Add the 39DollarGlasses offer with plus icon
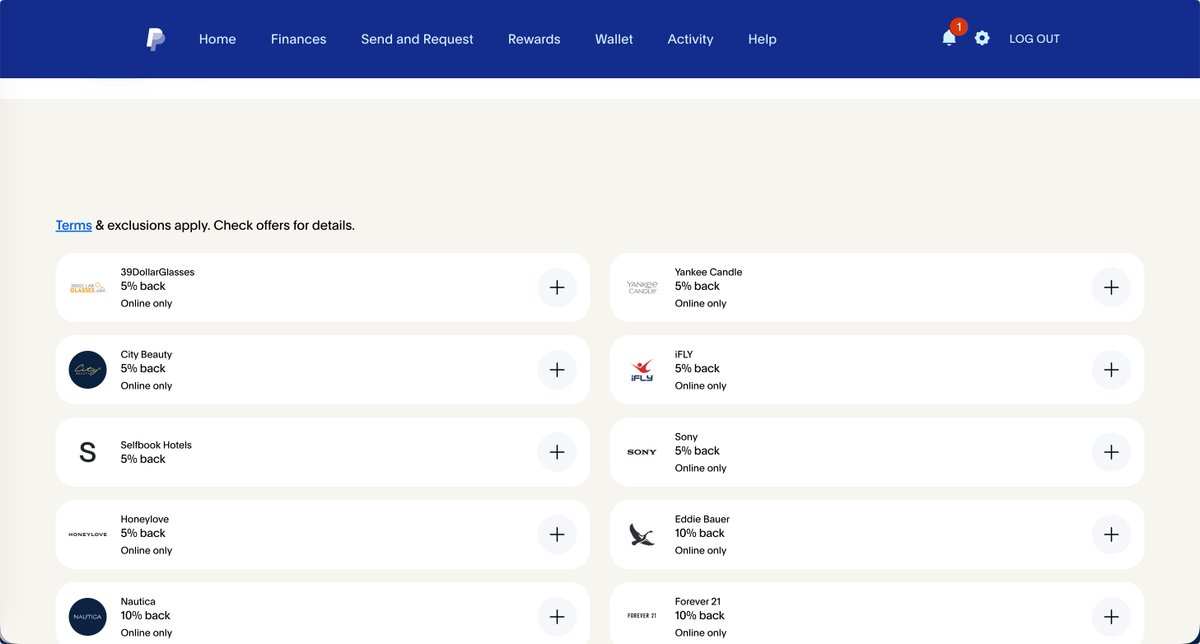 (557, 287)
